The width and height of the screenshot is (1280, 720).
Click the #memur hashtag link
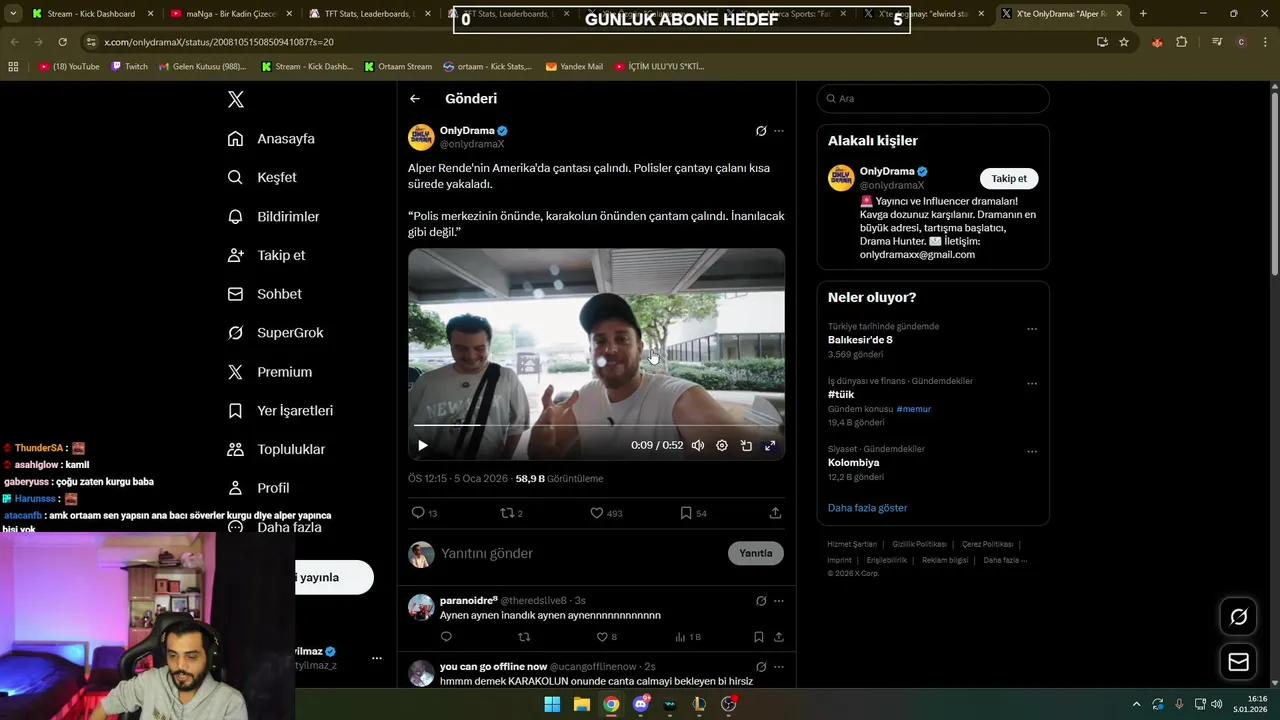[914, 409]
